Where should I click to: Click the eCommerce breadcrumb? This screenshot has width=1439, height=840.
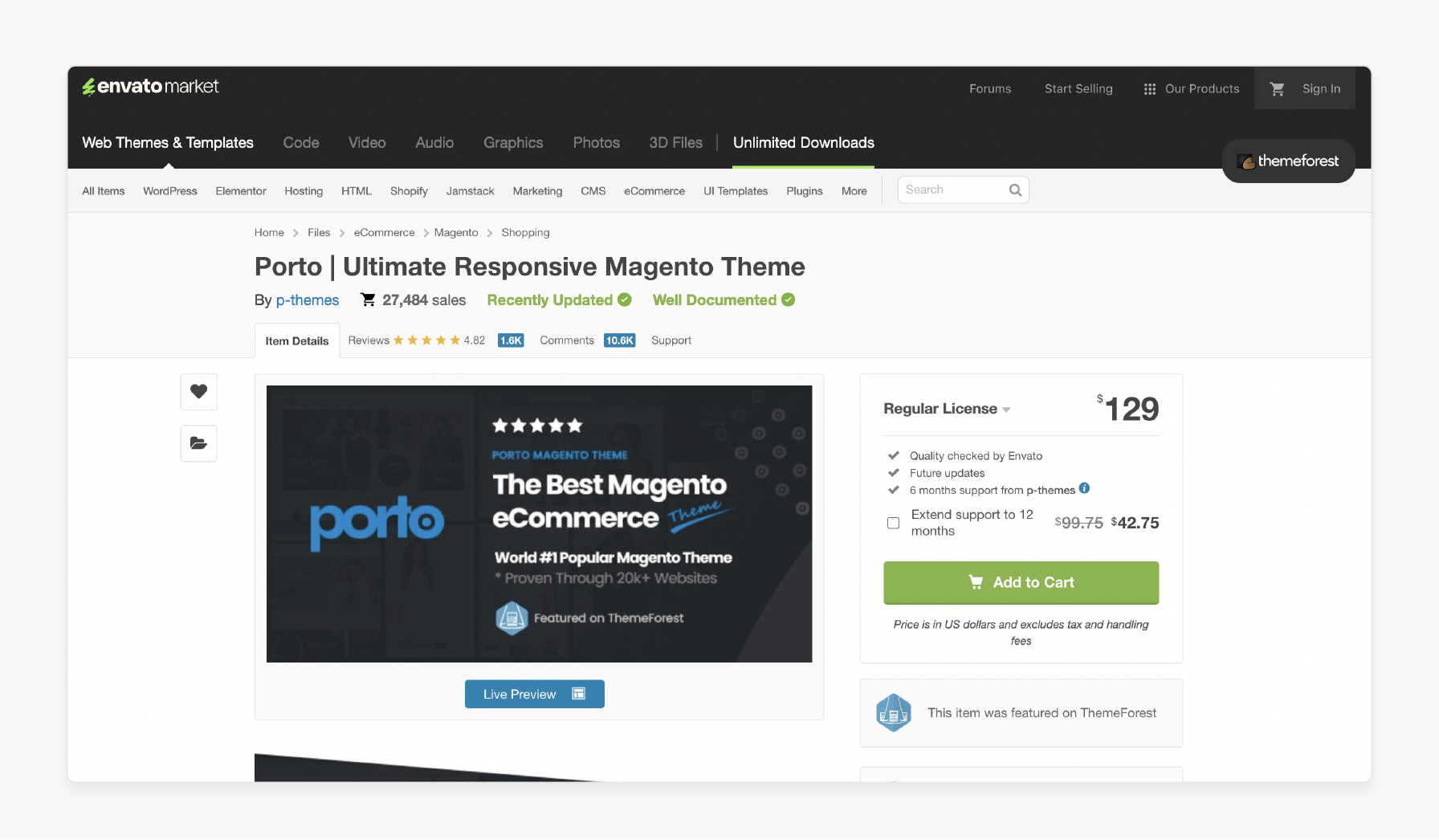(385, 233)
